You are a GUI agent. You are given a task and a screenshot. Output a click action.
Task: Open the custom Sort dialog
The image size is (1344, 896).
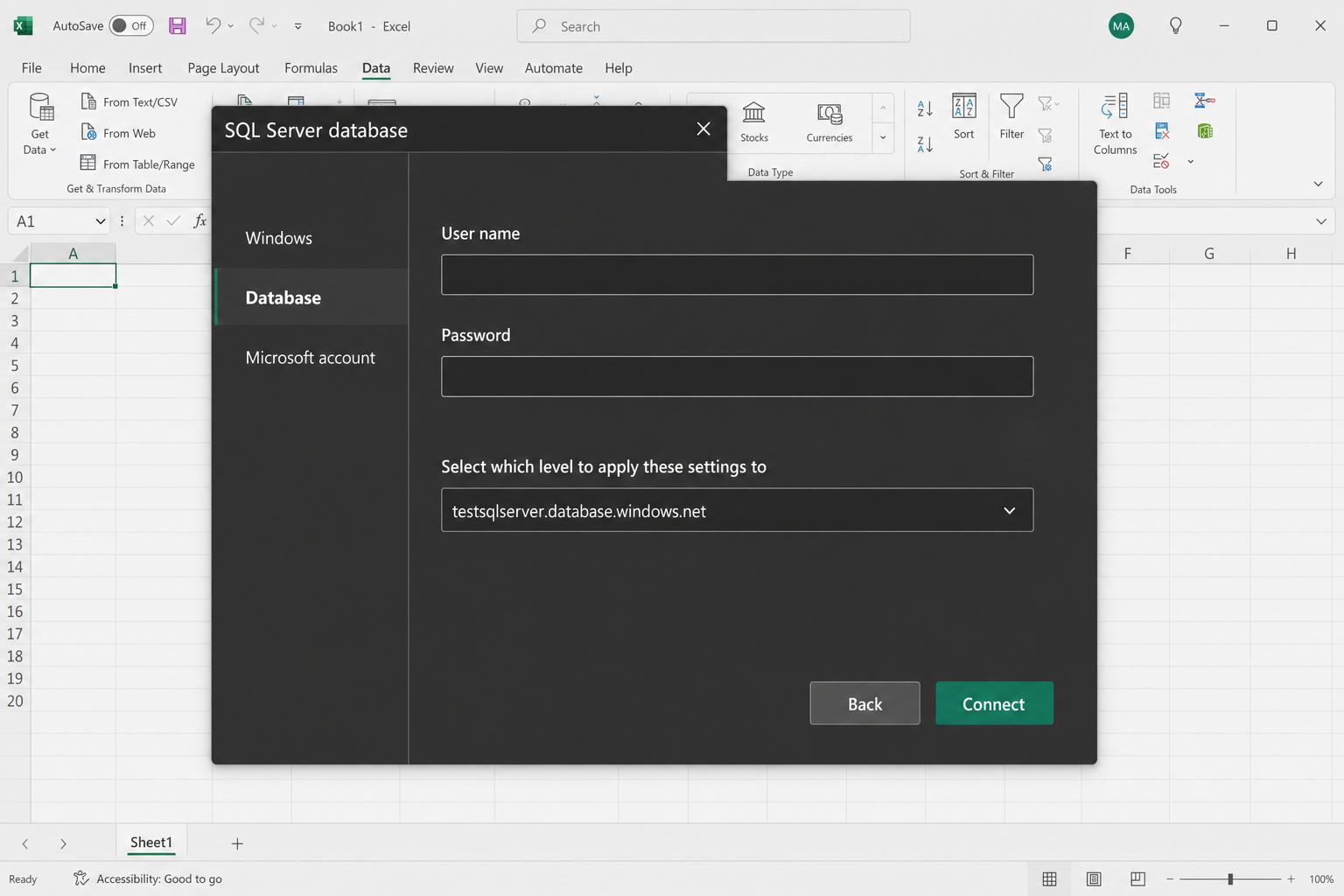(963, 117)
